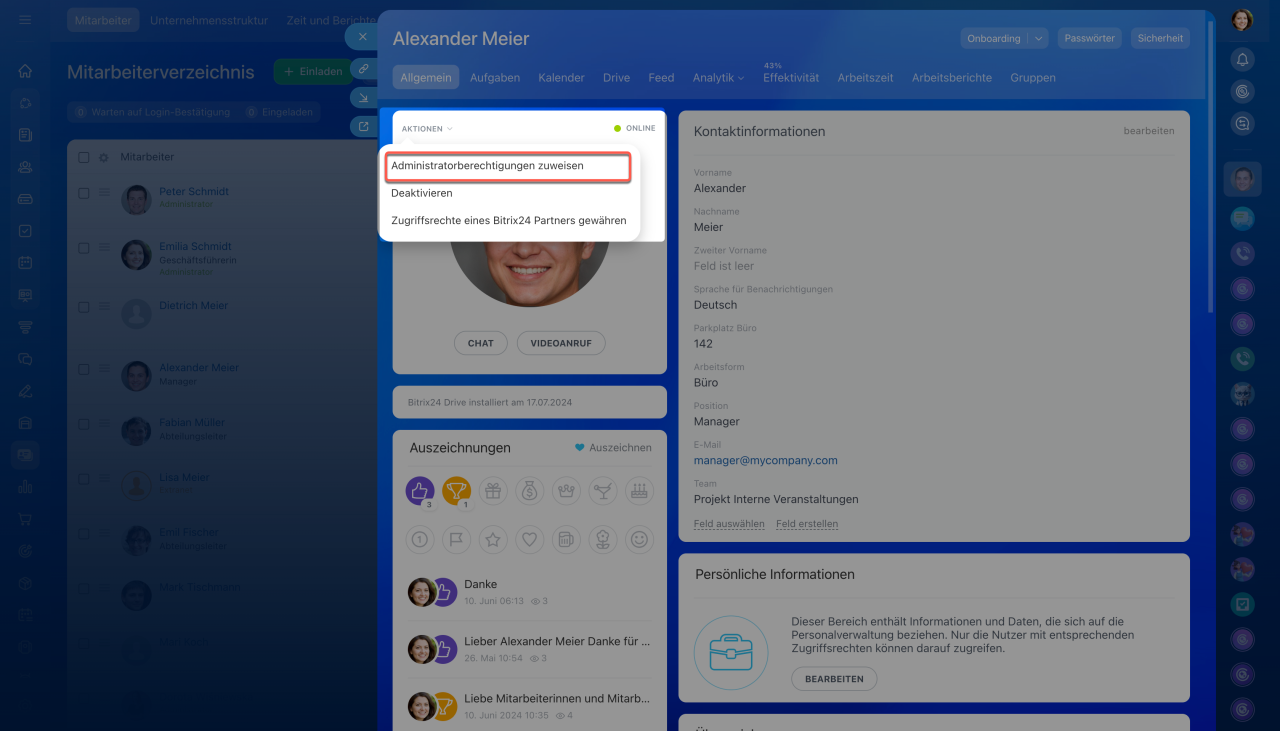Check the box for Alexander Meier row
1280x731 pixels.
tap(84, 370)
